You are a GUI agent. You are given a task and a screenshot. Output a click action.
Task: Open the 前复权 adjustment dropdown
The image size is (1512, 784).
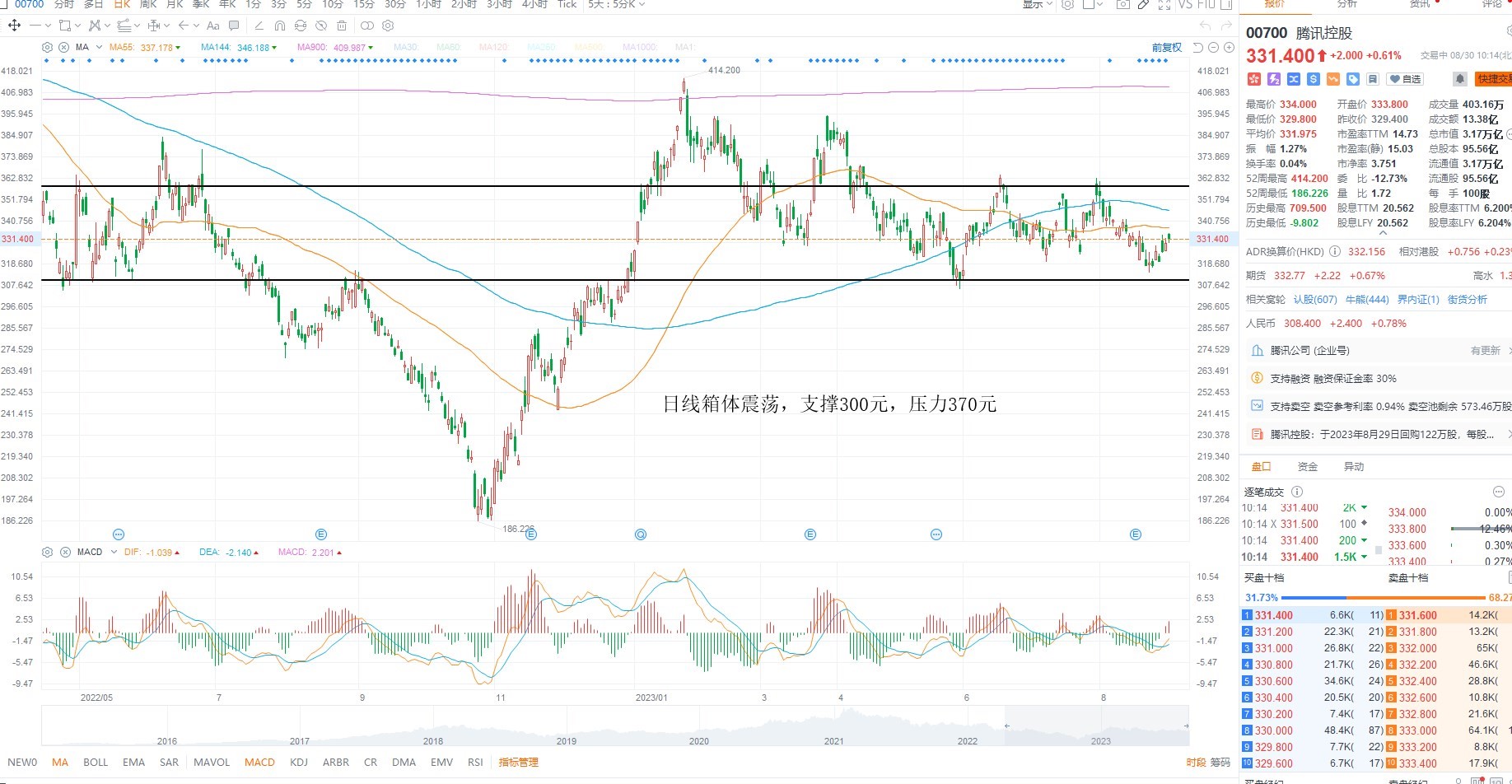(x=1166, y=48)
